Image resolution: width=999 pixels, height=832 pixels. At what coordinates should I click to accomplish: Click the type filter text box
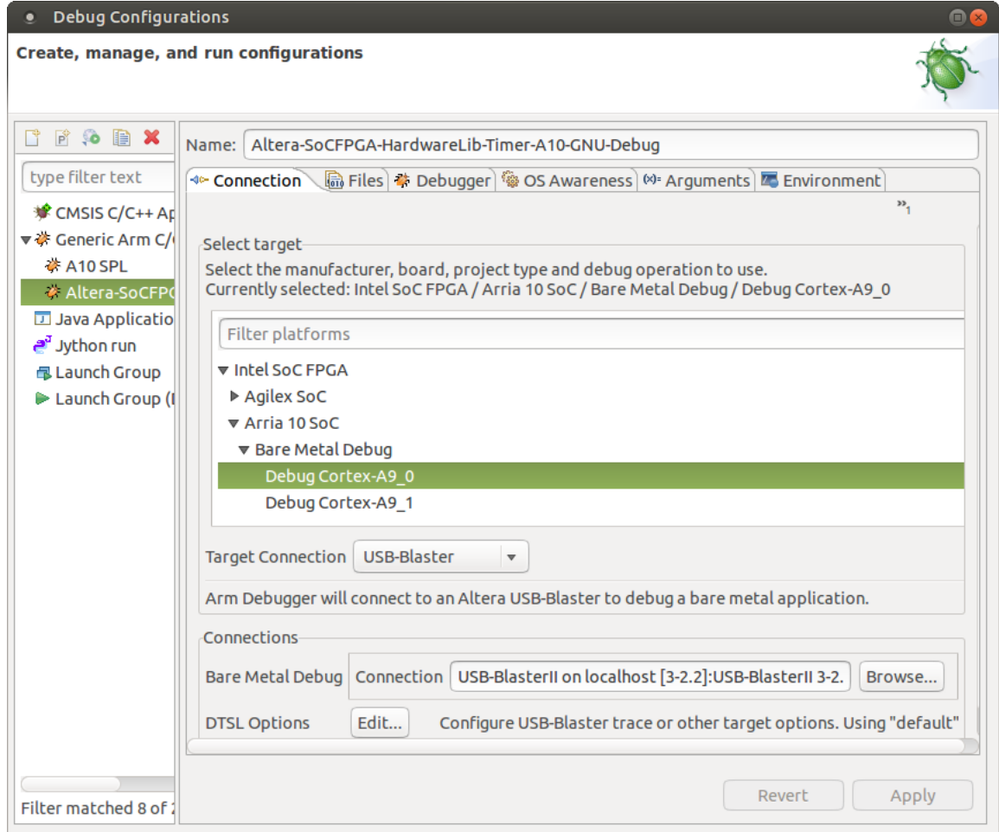(98, 177)
